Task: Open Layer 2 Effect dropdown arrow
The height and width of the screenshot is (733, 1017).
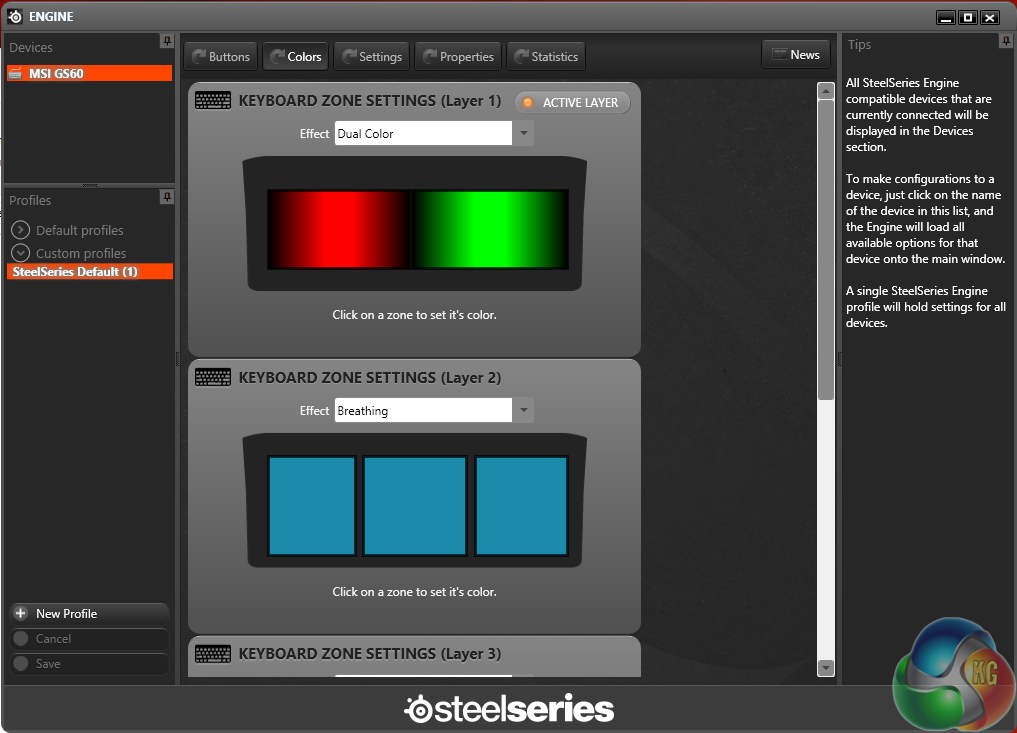Action: click(x=523, y=410)
